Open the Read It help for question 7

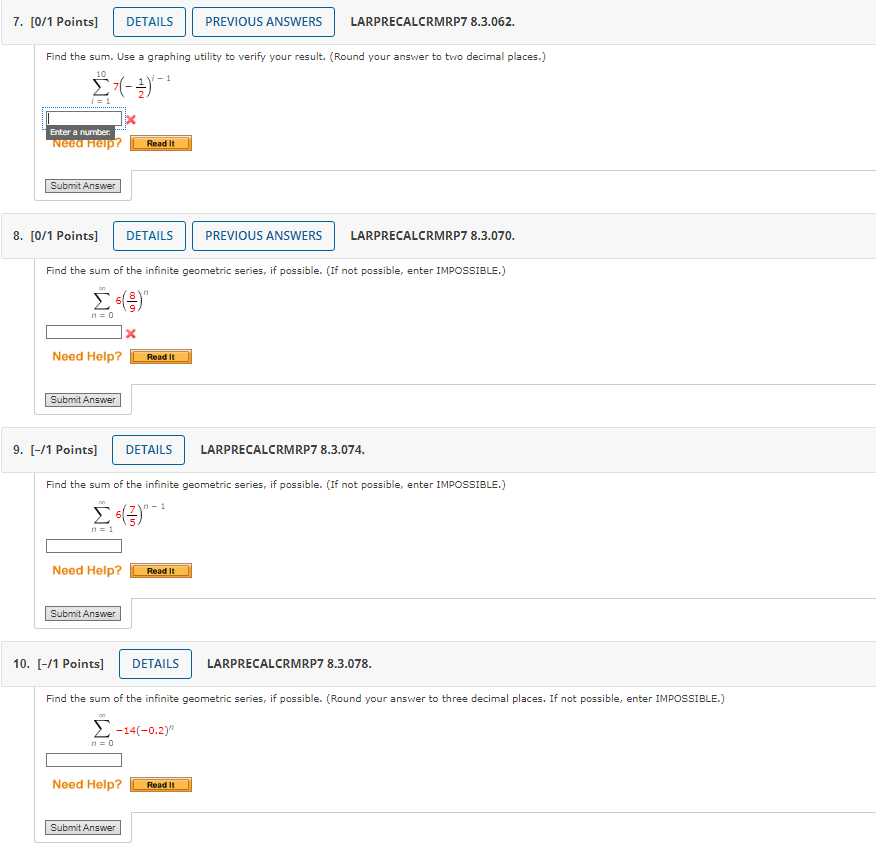tap(160, 142)
